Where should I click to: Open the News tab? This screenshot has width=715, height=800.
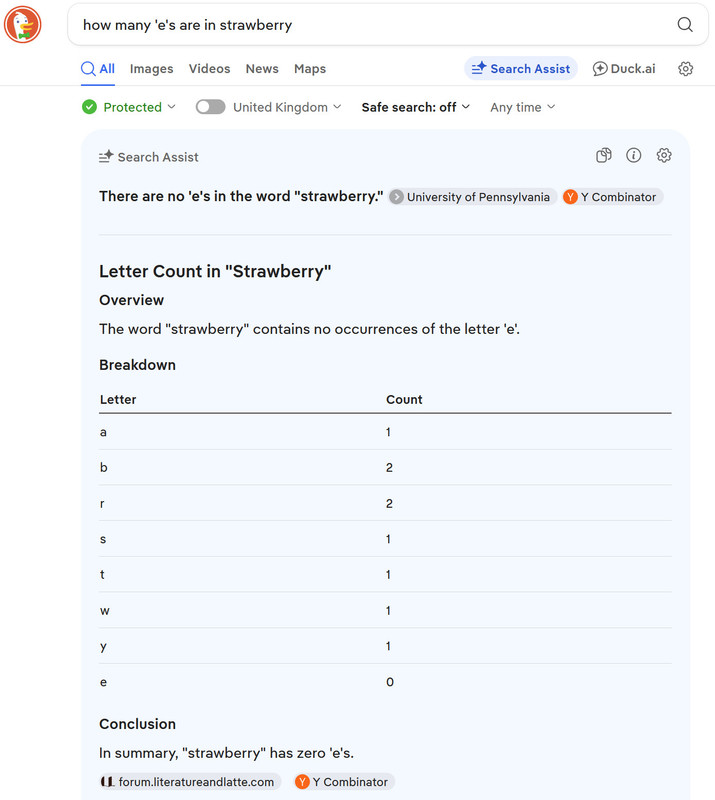coord(262,68)
